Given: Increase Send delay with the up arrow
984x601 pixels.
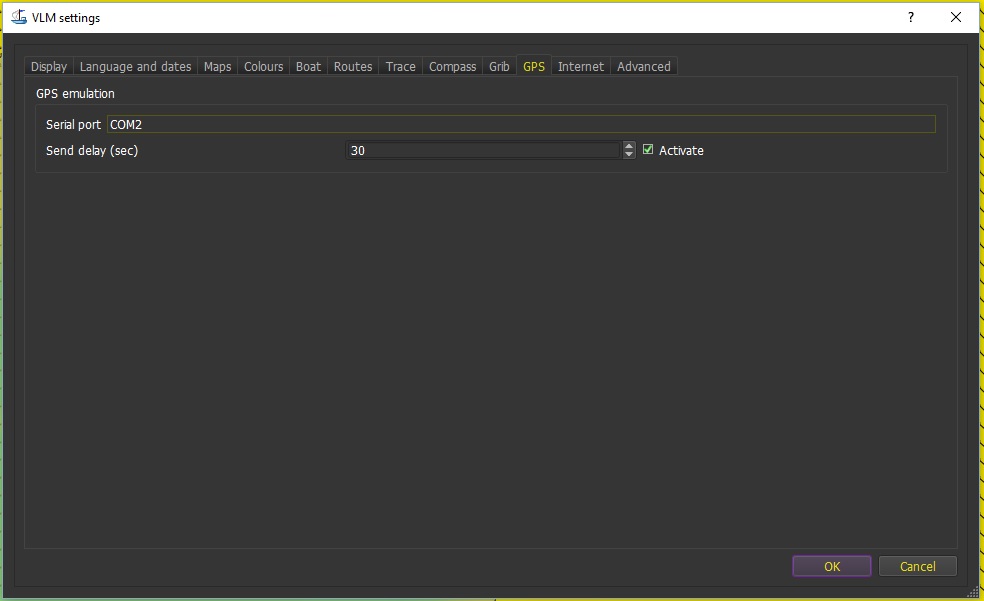Looking at the screenshot, I should point(629,146).
